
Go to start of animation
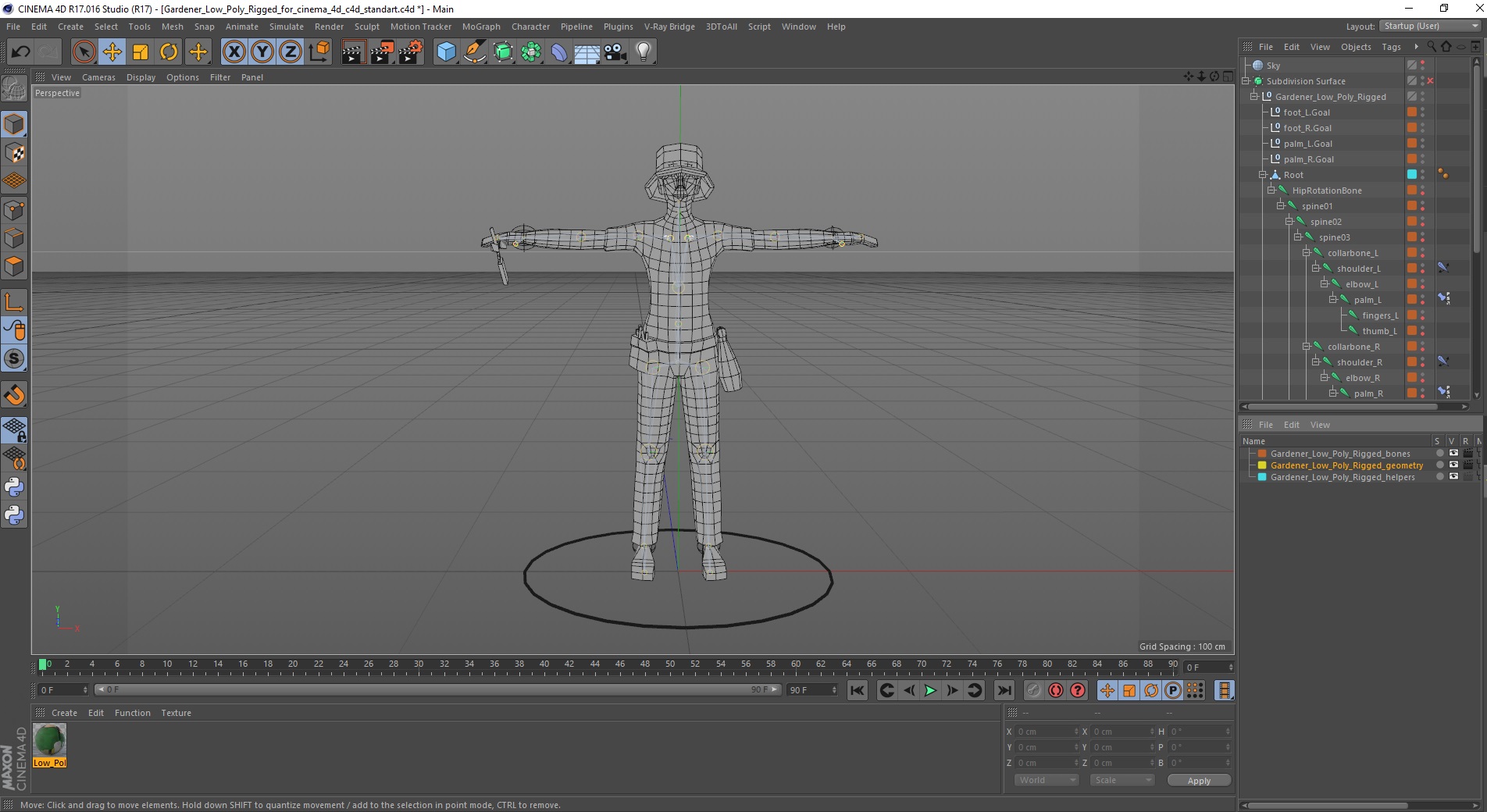pyautogui.click(x=858, y=690)
